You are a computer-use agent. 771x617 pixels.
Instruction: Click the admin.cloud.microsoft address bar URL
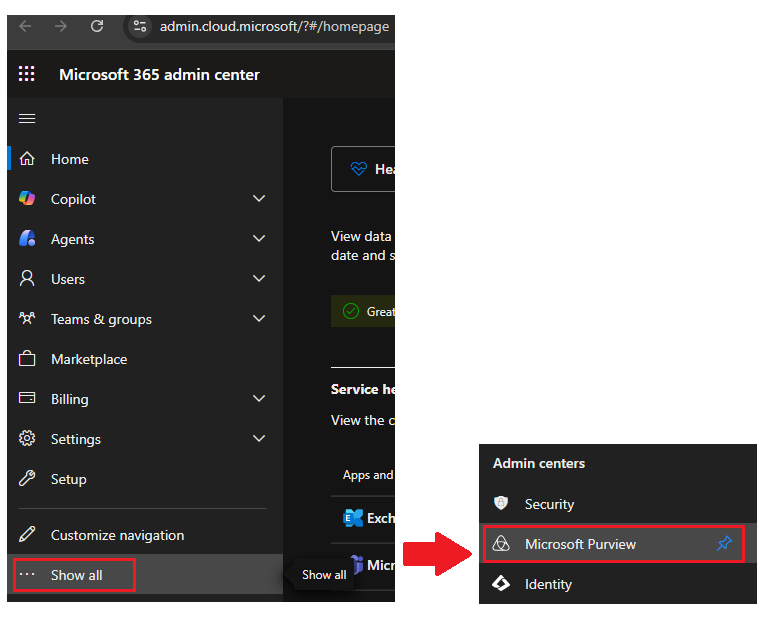click(x=274, y=26)
